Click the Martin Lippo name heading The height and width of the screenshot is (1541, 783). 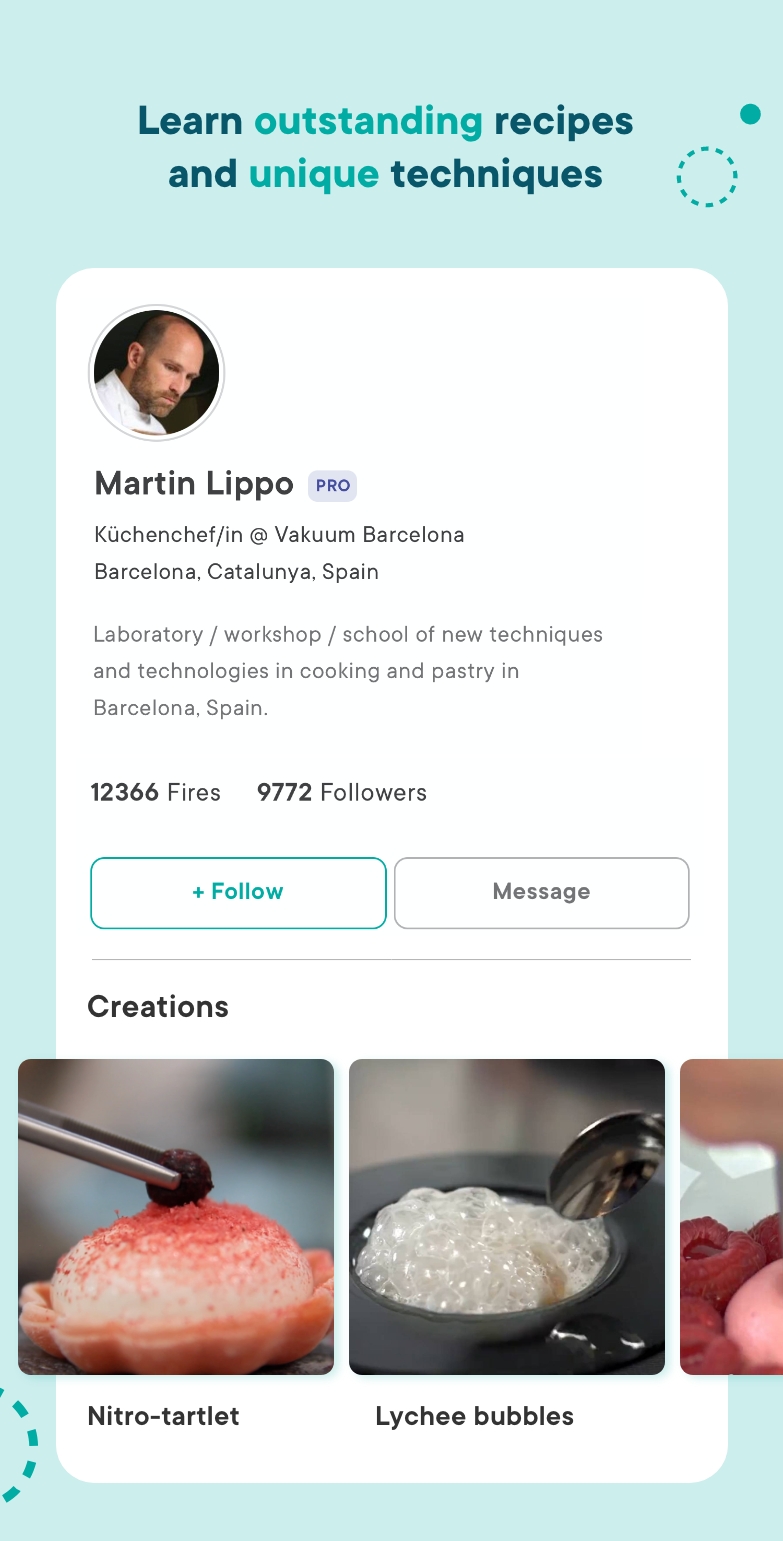click(x=194, y=484)
